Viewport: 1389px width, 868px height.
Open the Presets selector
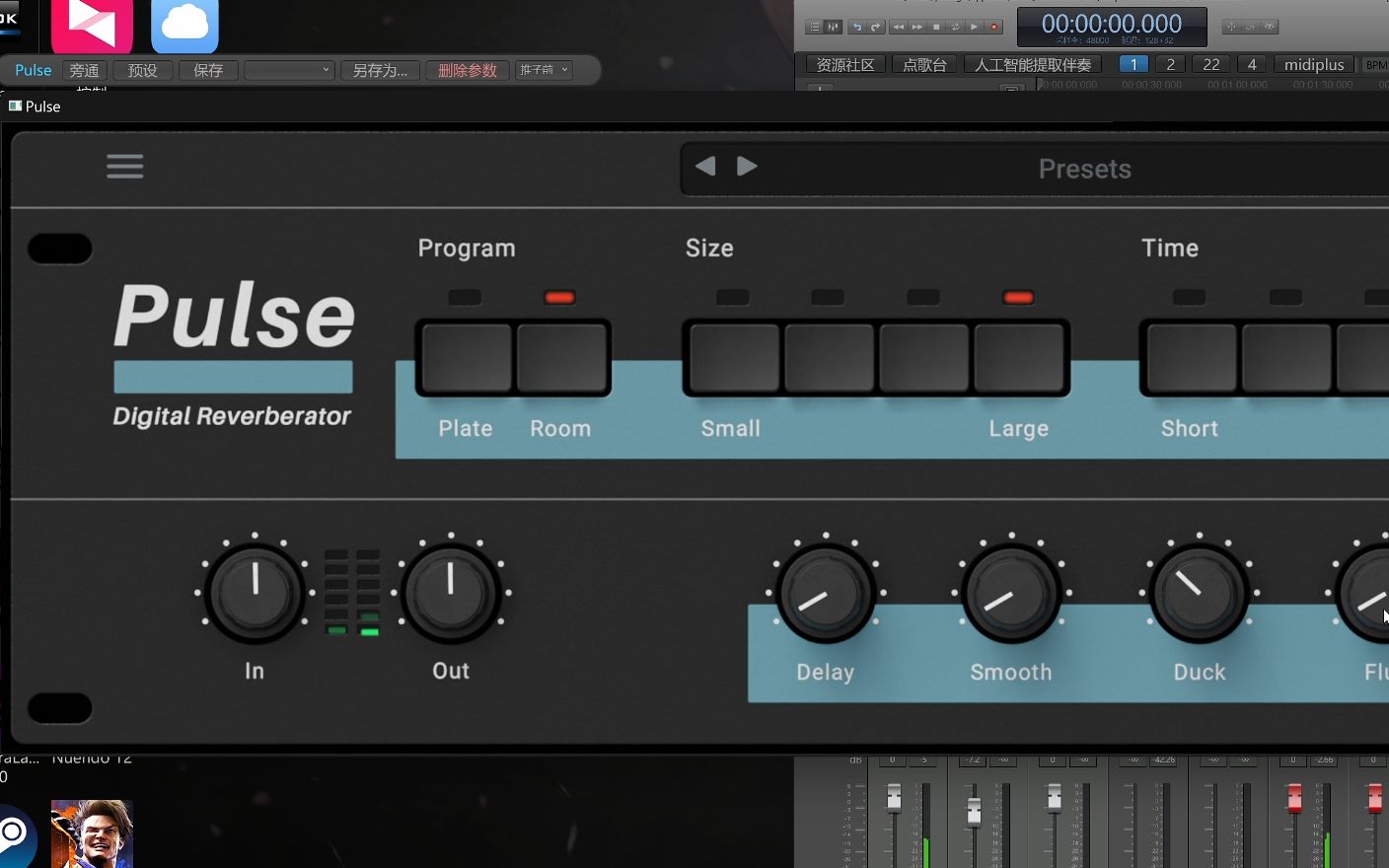pos(1084,169)
